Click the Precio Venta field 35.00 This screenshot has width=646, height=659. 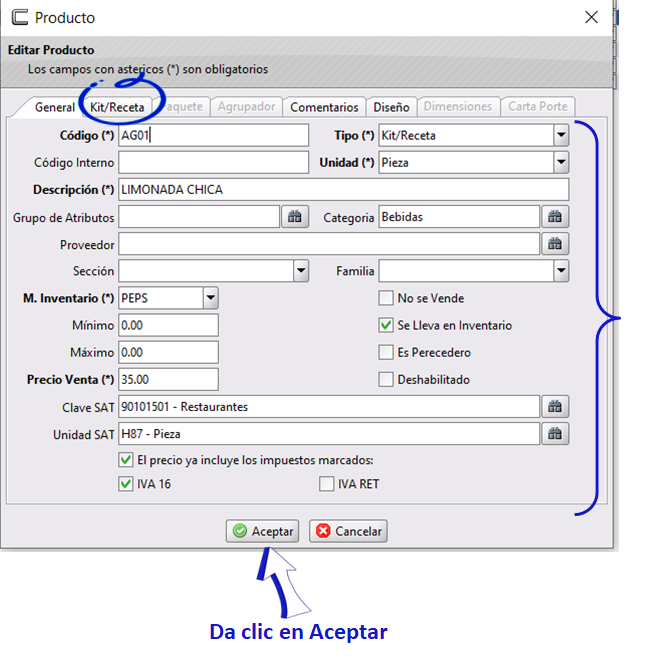point(169,379)
